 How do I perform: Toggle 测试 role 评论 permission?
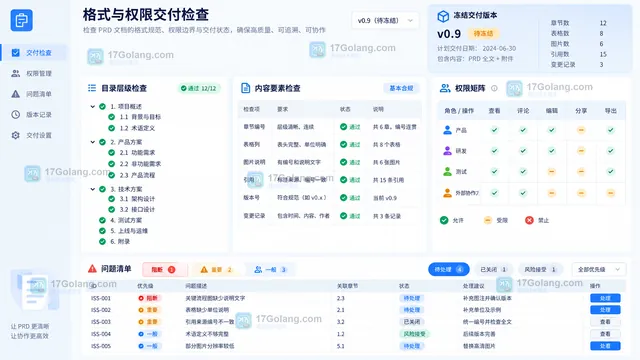coord(523,171)
